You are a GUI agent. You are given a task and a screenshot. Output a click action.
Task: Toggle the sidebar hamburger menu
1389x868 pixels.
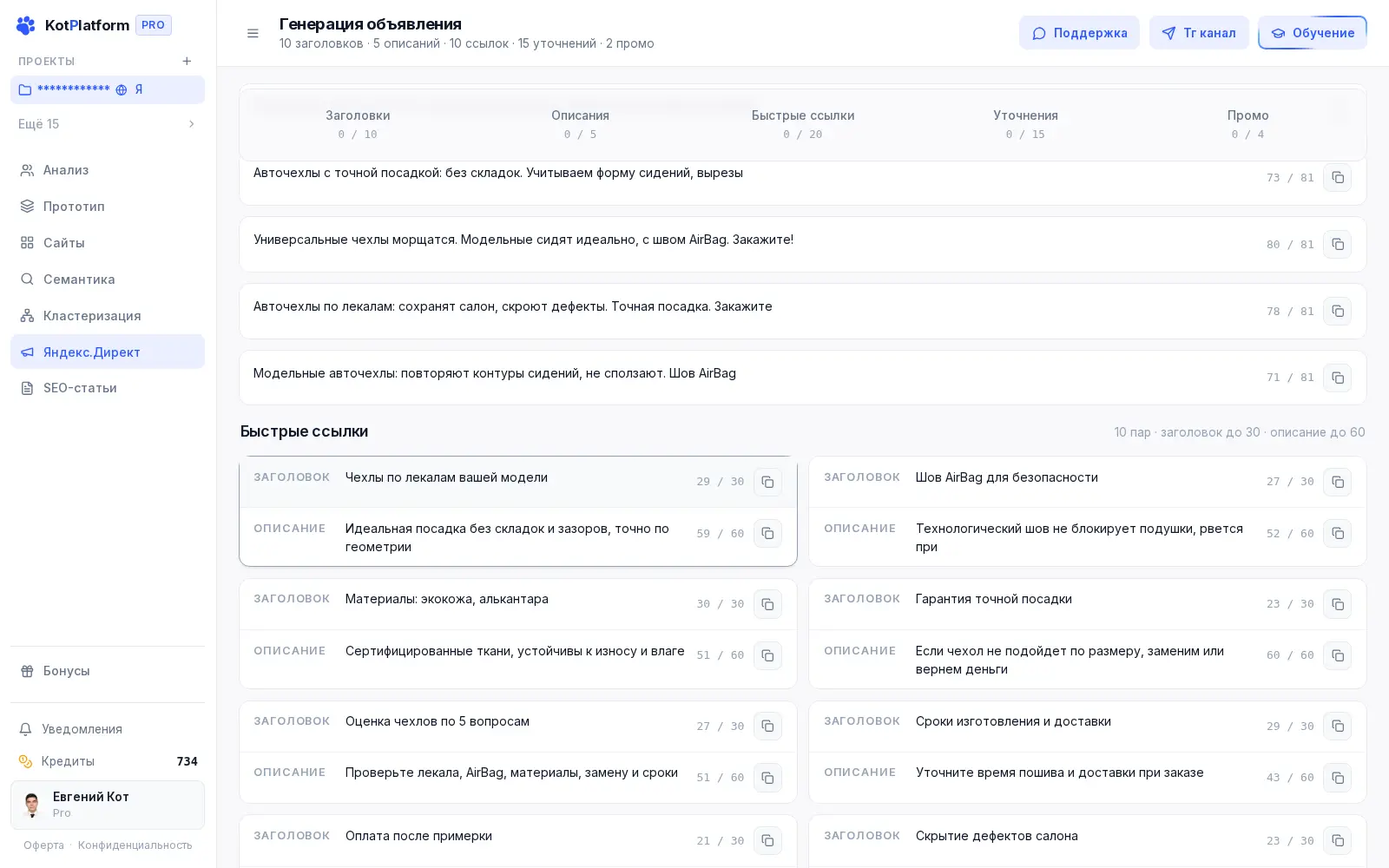(253, 33)
